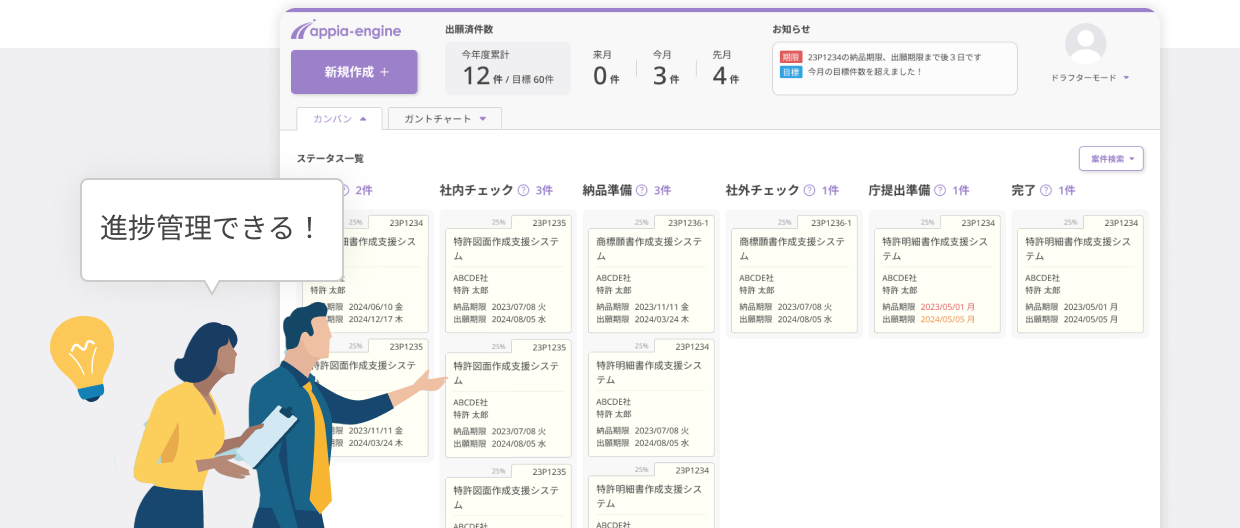
Task: Click the 来月 0件 counter
Action: [606, 68]
